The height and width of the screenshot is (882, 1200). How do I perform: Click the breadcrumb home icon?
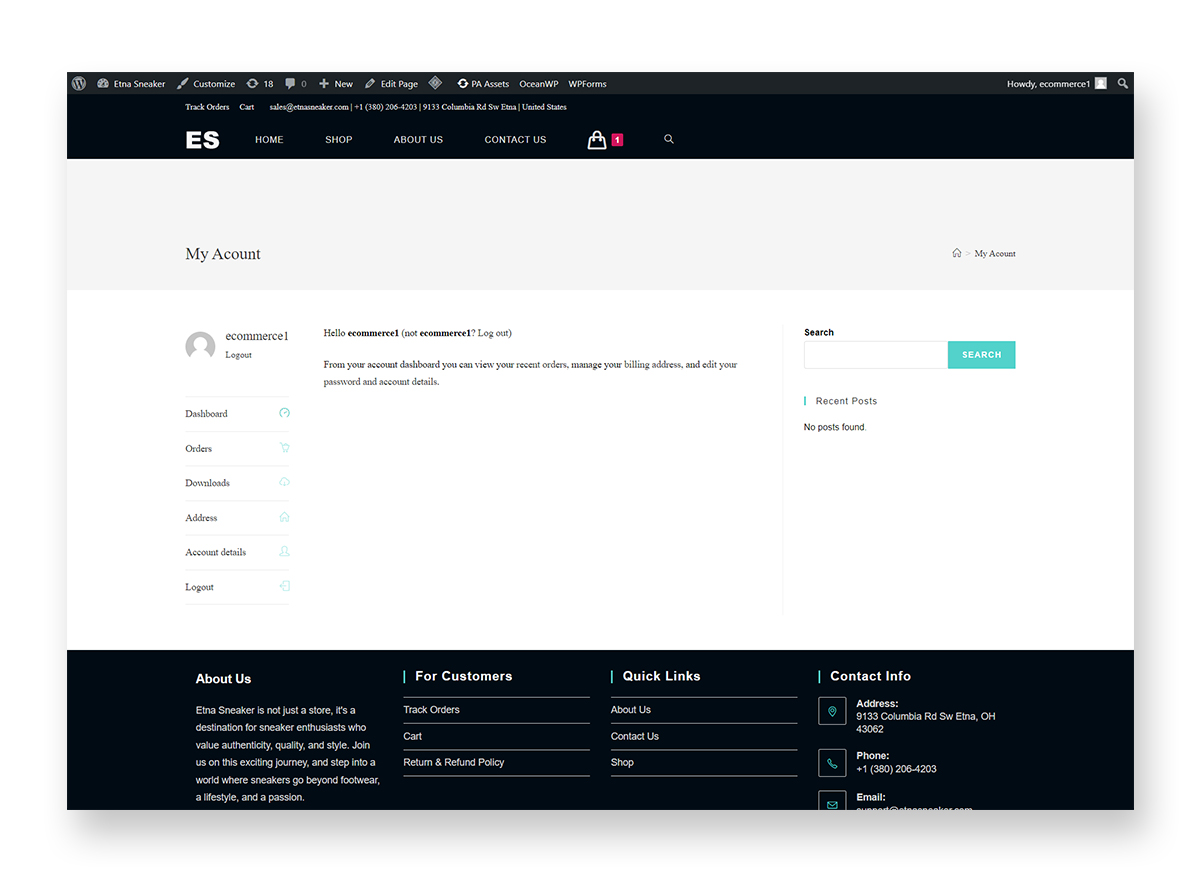tap(957, 254)
